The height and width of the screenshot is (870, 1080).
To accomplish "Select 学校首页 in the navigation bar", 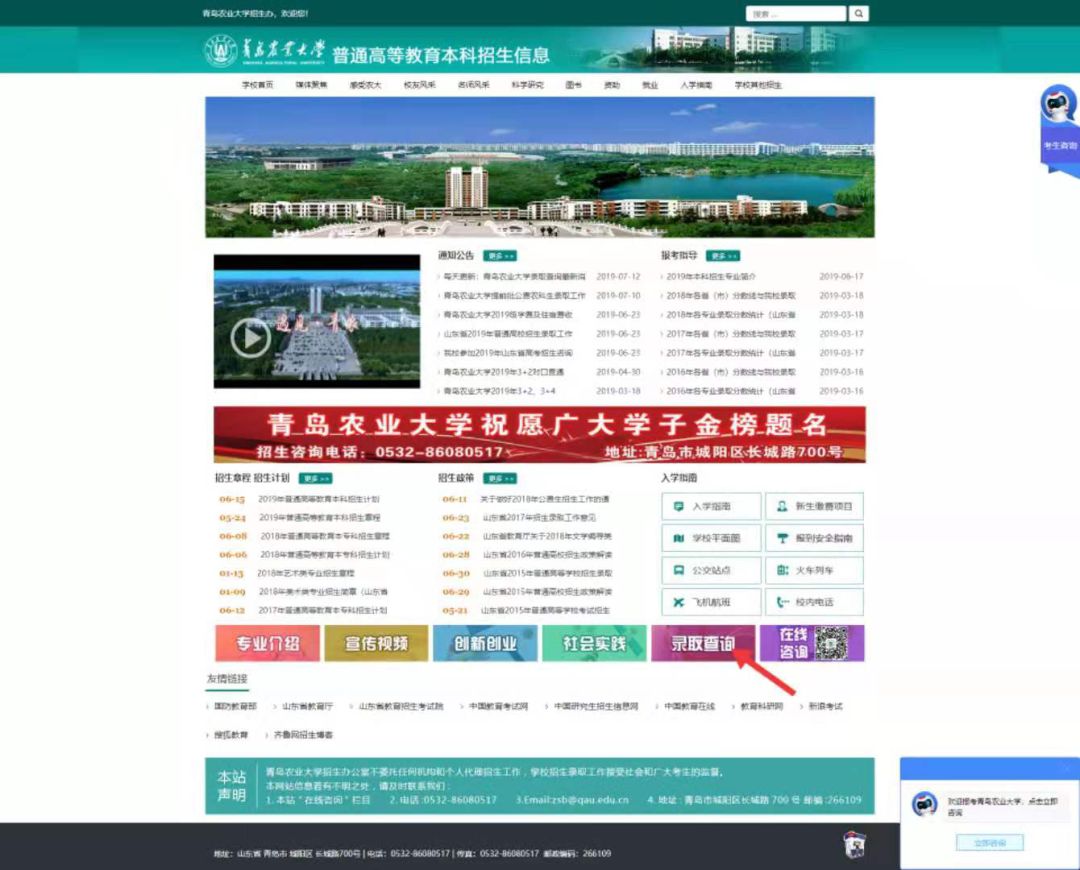I will 258,85.
